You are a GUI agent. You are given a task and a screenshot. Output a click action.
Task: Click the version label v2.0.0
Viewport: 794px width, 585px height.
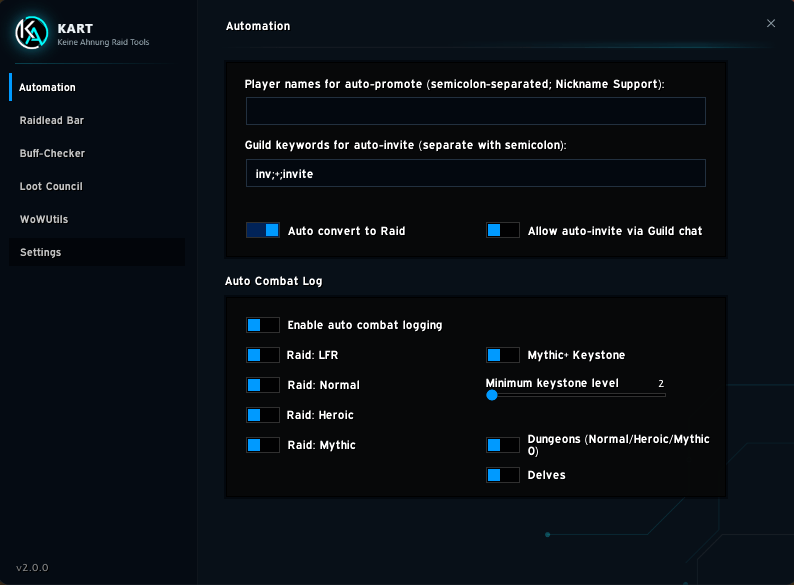(32, 567)
